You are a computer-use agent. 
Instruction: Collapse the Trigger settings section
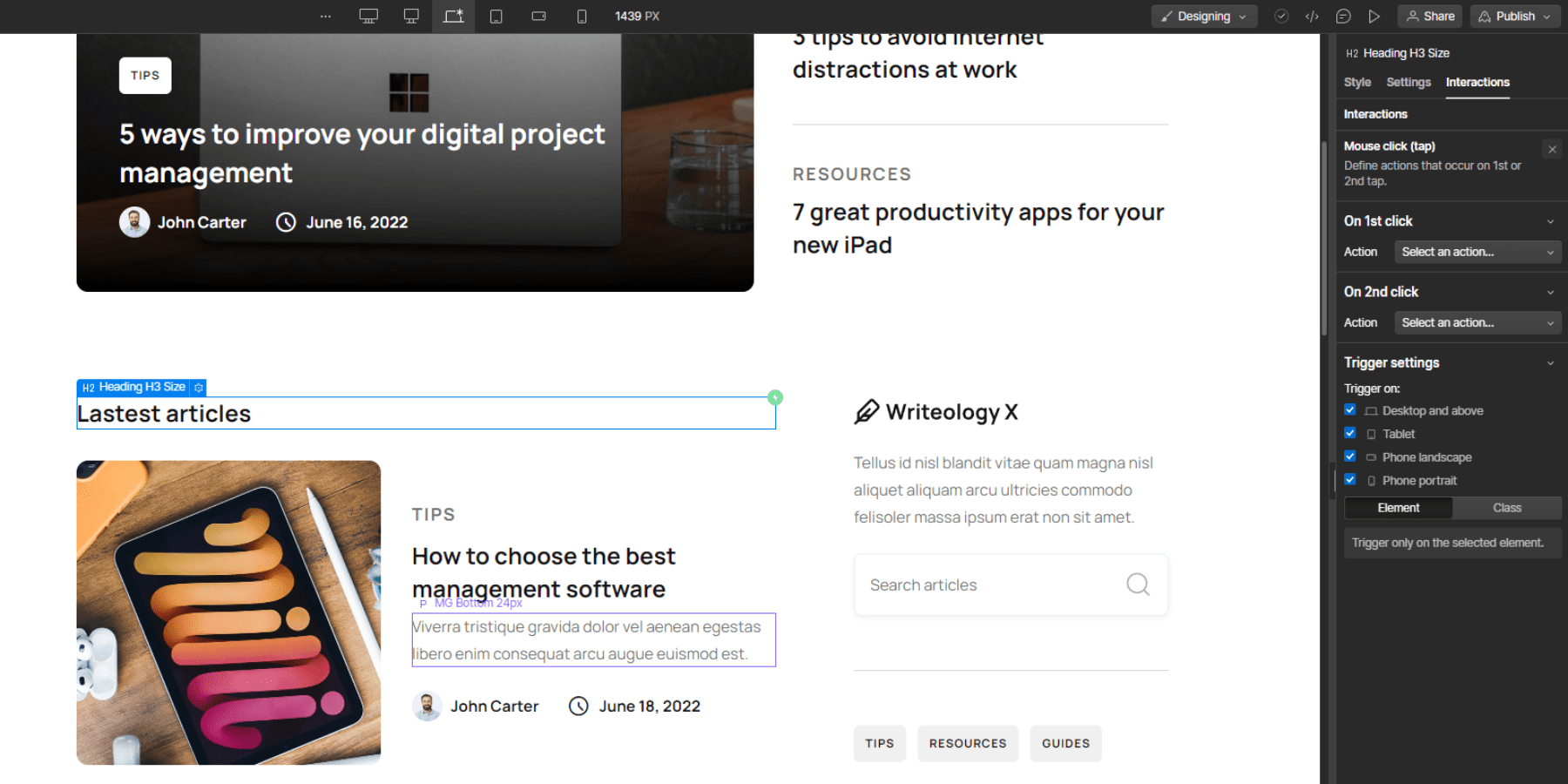coord(1551,362)
